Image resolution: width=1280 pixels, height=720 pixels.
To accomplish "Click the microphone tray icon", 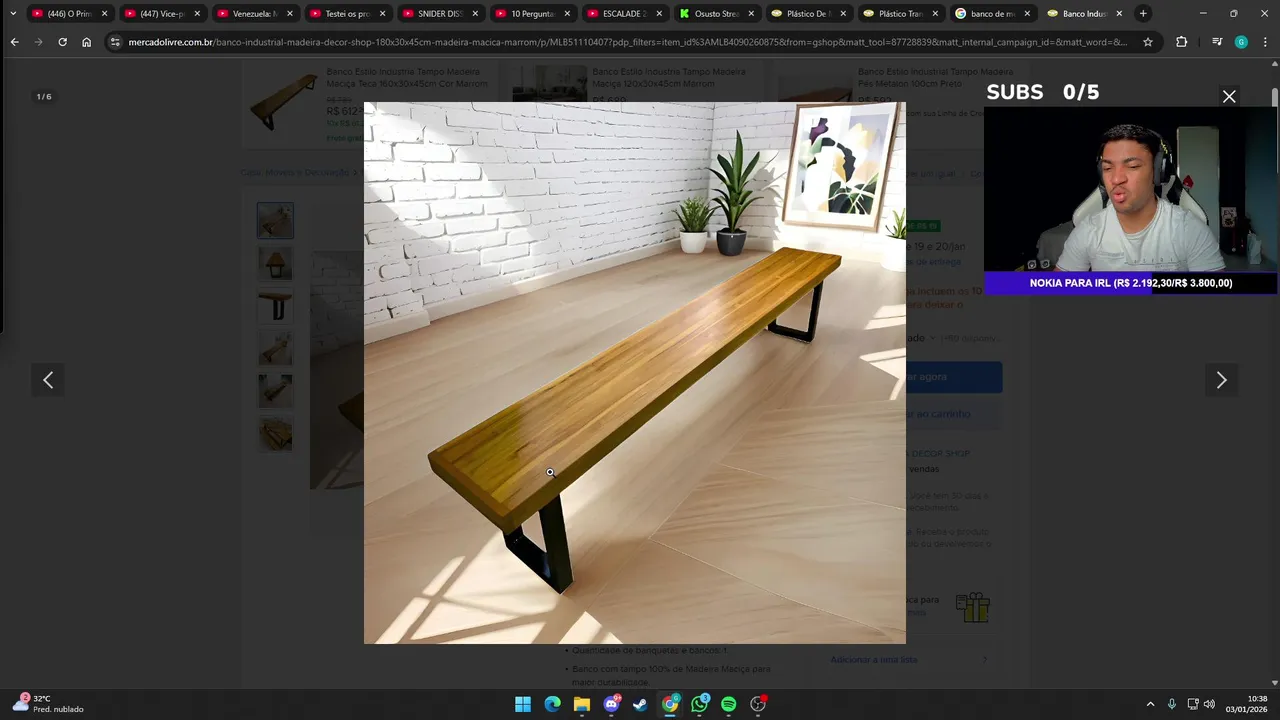I will tap(1172, 704).
